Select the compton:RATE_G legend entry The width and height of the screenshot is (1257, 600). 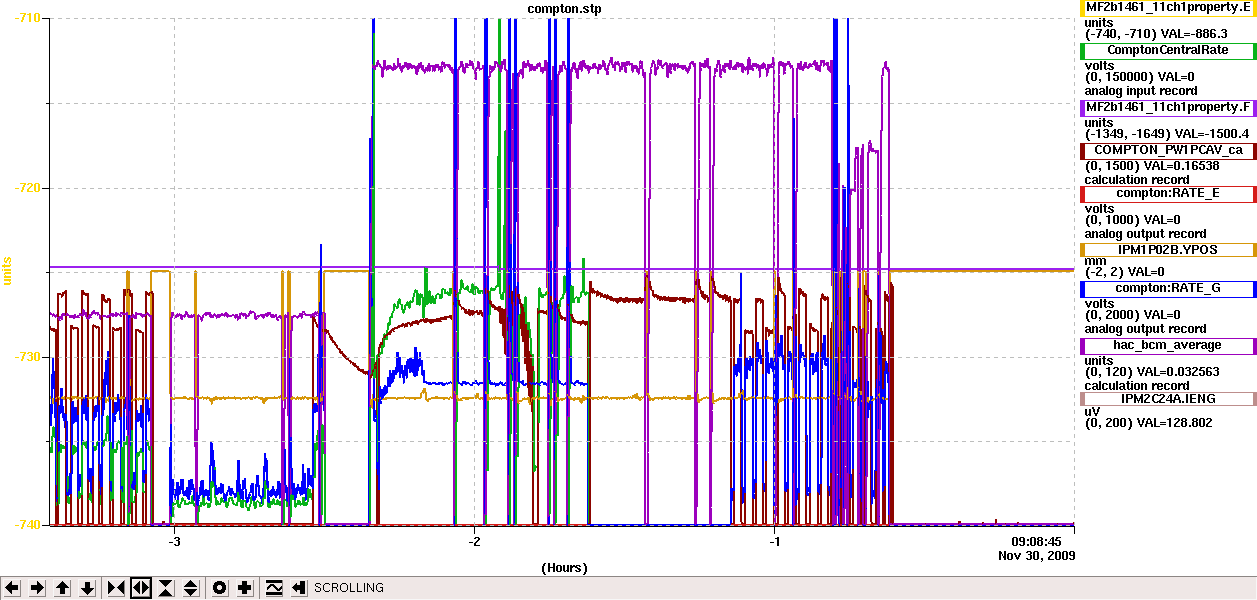[1168, 288]
